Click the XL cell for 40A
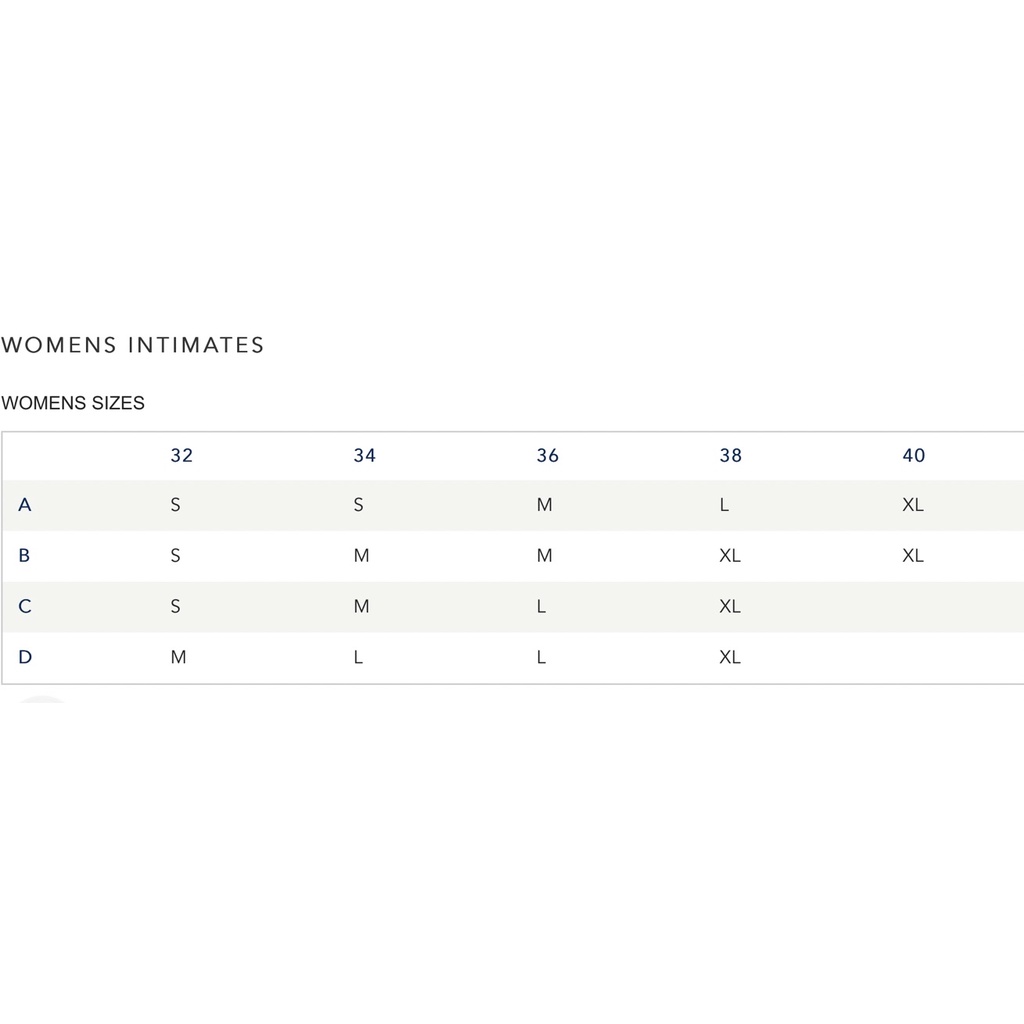 pos(912,505)
